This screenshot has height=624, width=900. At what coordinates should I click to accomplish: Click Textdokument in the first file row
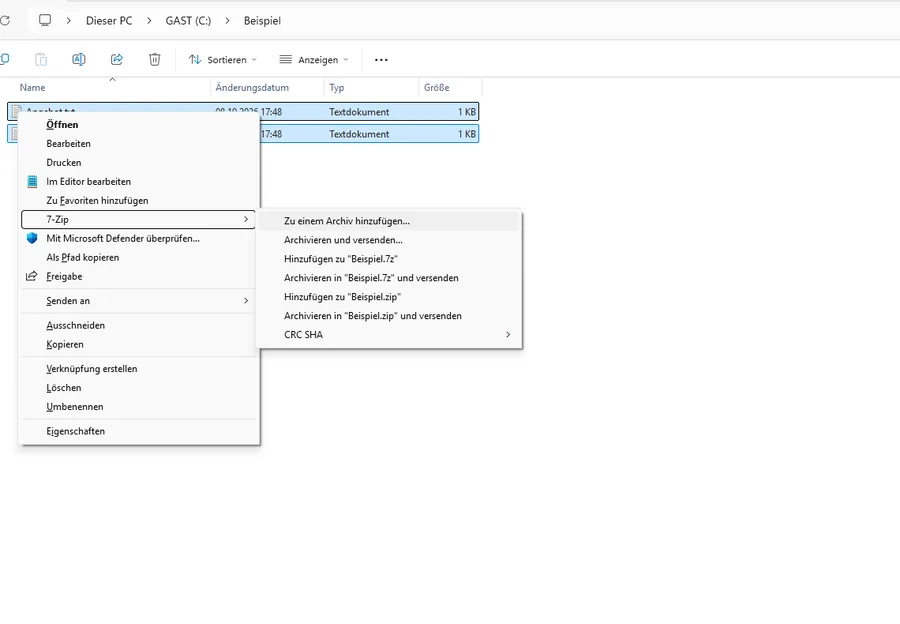coord(359,112)
